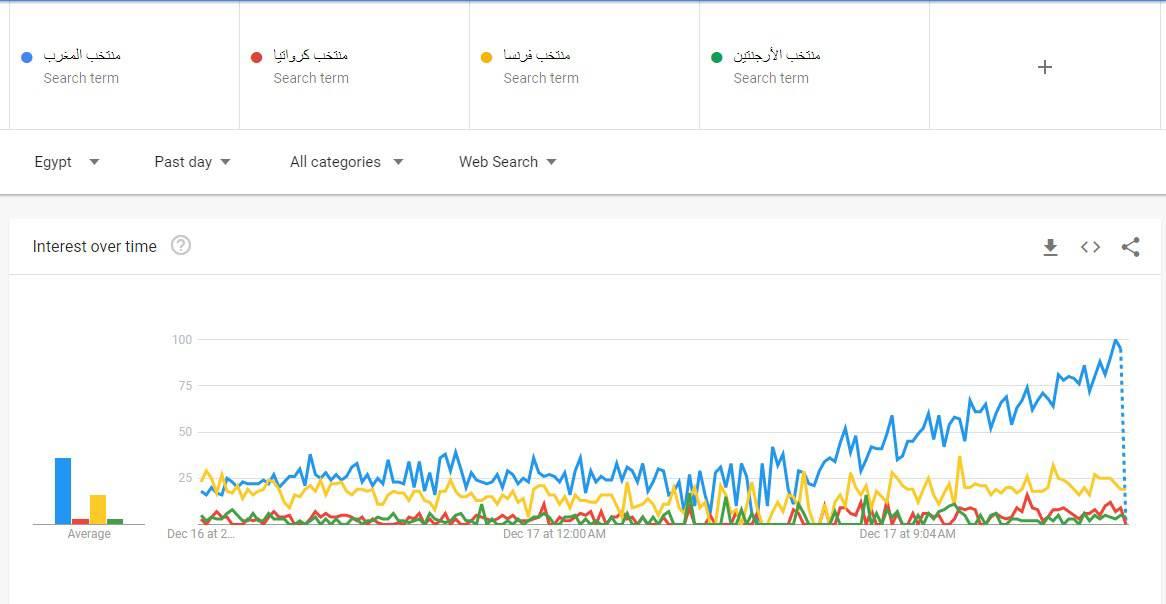The width and height of the screenshot is (1166, 604).
Task: Open the embed code icon
Action: pos(1090,247)
